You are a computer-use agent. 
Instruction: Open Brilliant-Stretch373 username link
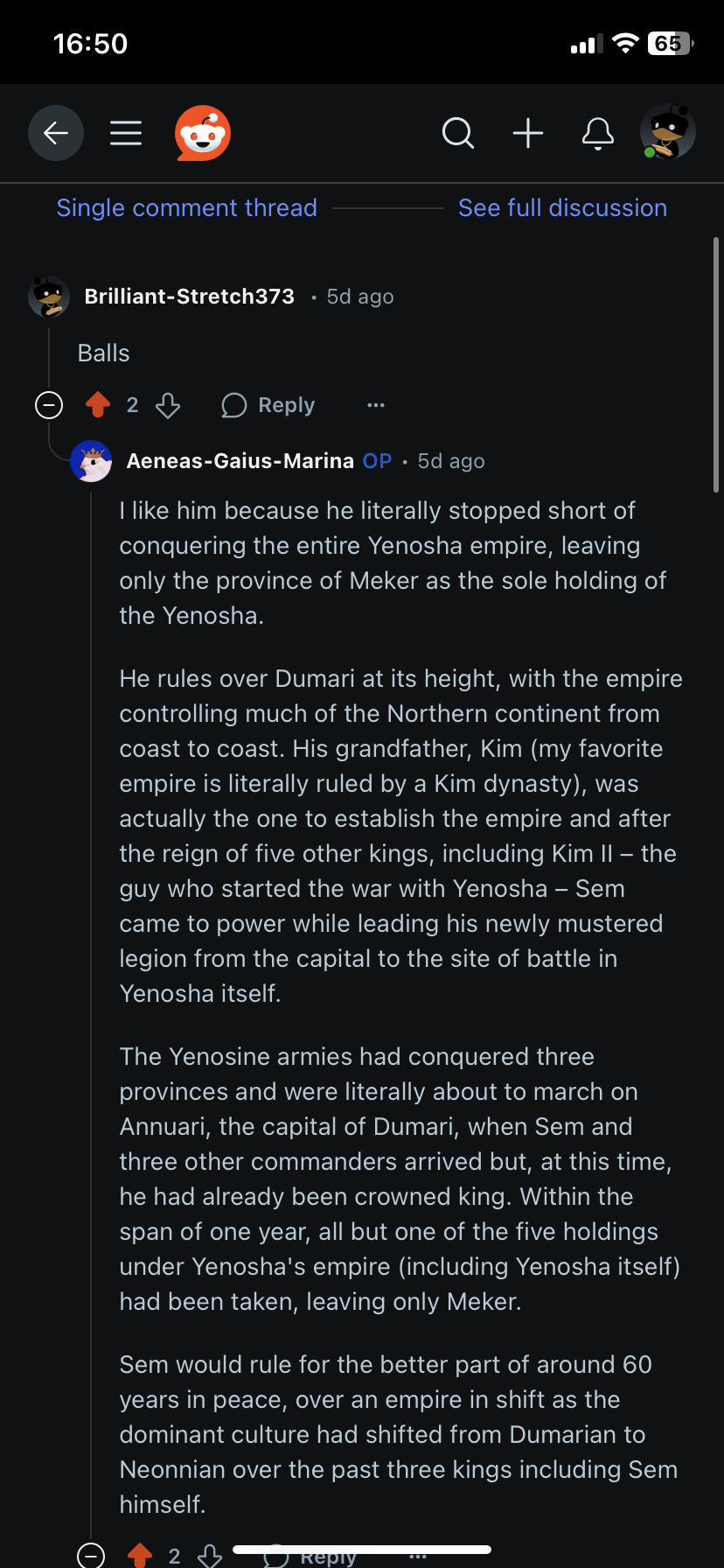click(x=190, y=297)
